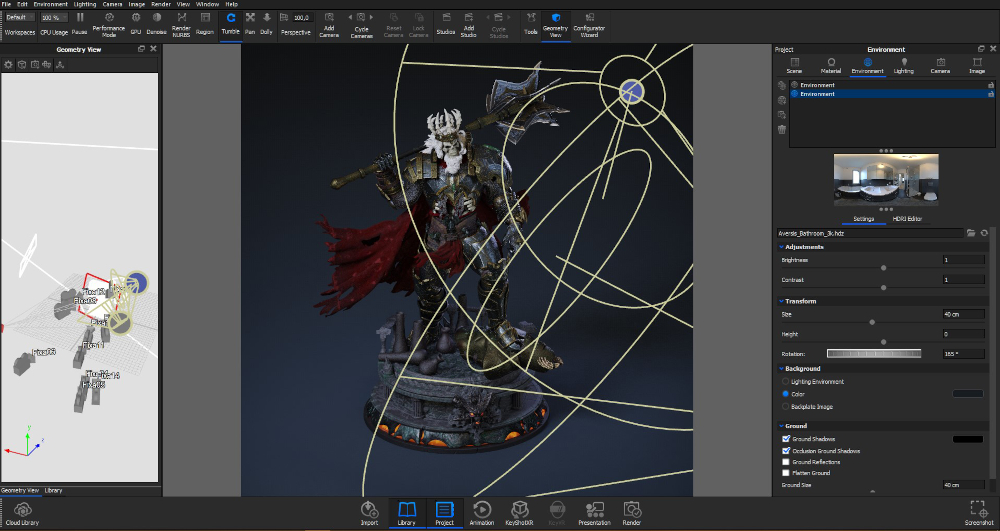Cycle to next camera arrow
The height and width of the screenshot is (531, 1000).
pyautogui.click(x=372, y=17)
